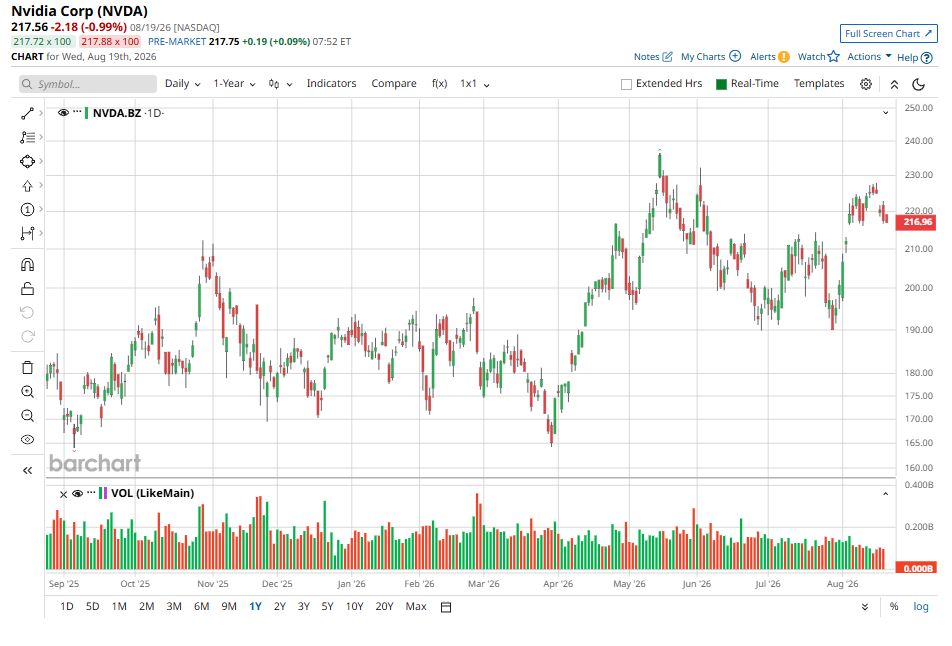Open the numbered marker tool

pos(27,209)
